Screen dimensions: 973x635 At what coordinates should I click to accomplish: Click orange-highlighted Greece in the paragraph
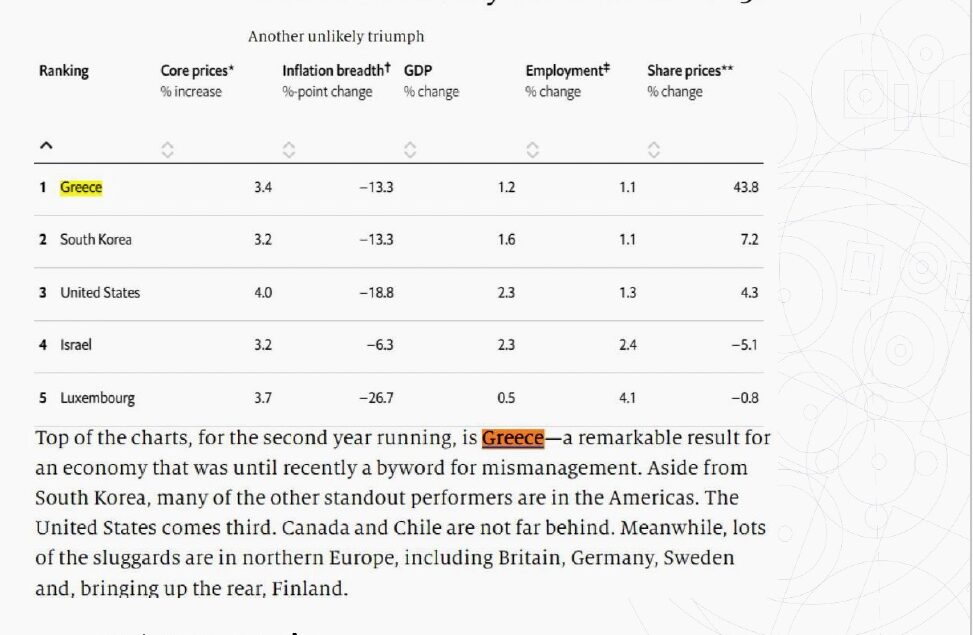512,438
